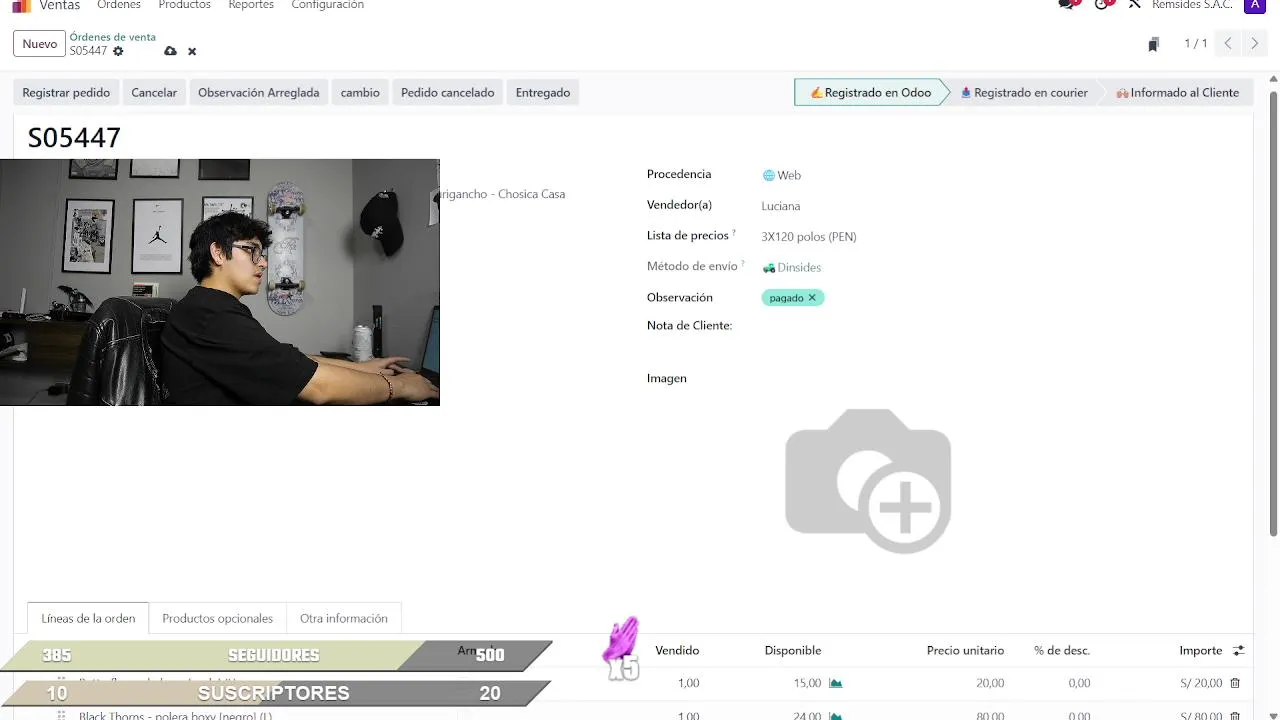
Task: Click the Nuevo button
Action: point(40,44)
